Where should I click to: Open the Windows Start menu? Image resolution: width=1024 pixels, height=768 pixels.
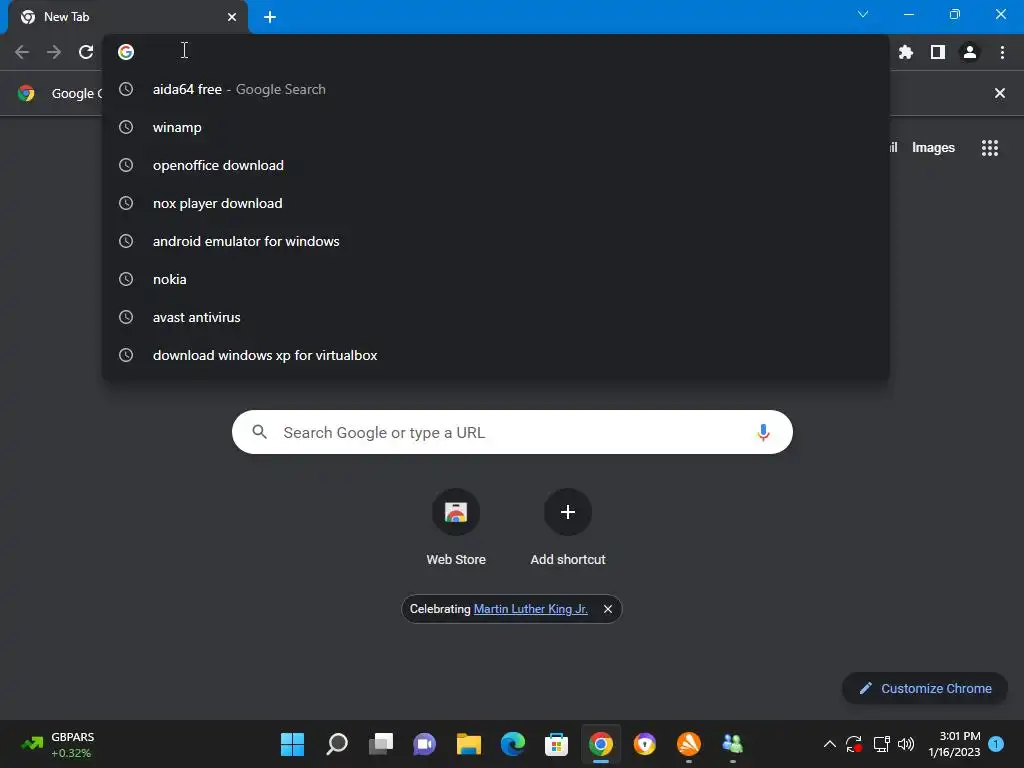(x=292, y=744)
